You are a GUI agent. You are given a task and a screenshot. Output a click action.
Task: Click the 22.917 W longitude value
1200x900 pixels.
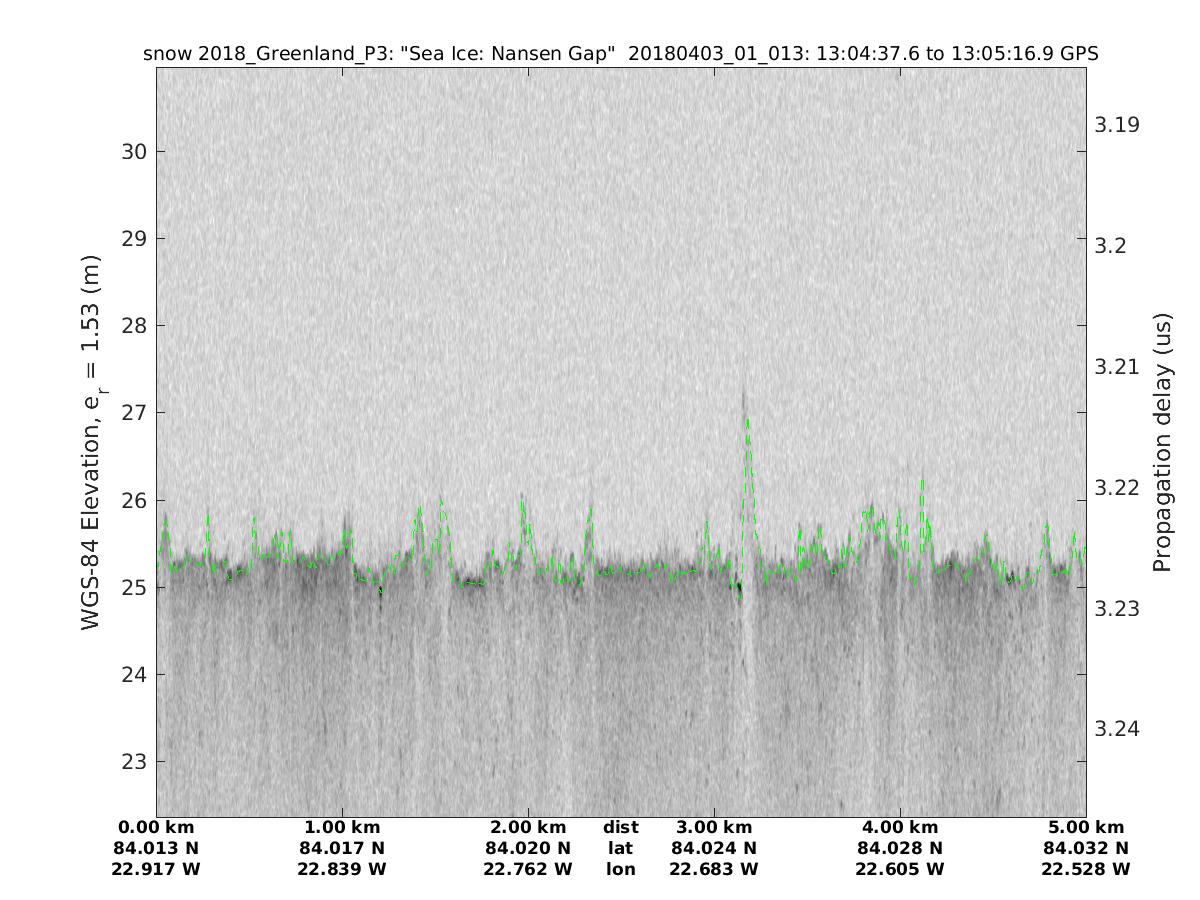tap(156, 869)
